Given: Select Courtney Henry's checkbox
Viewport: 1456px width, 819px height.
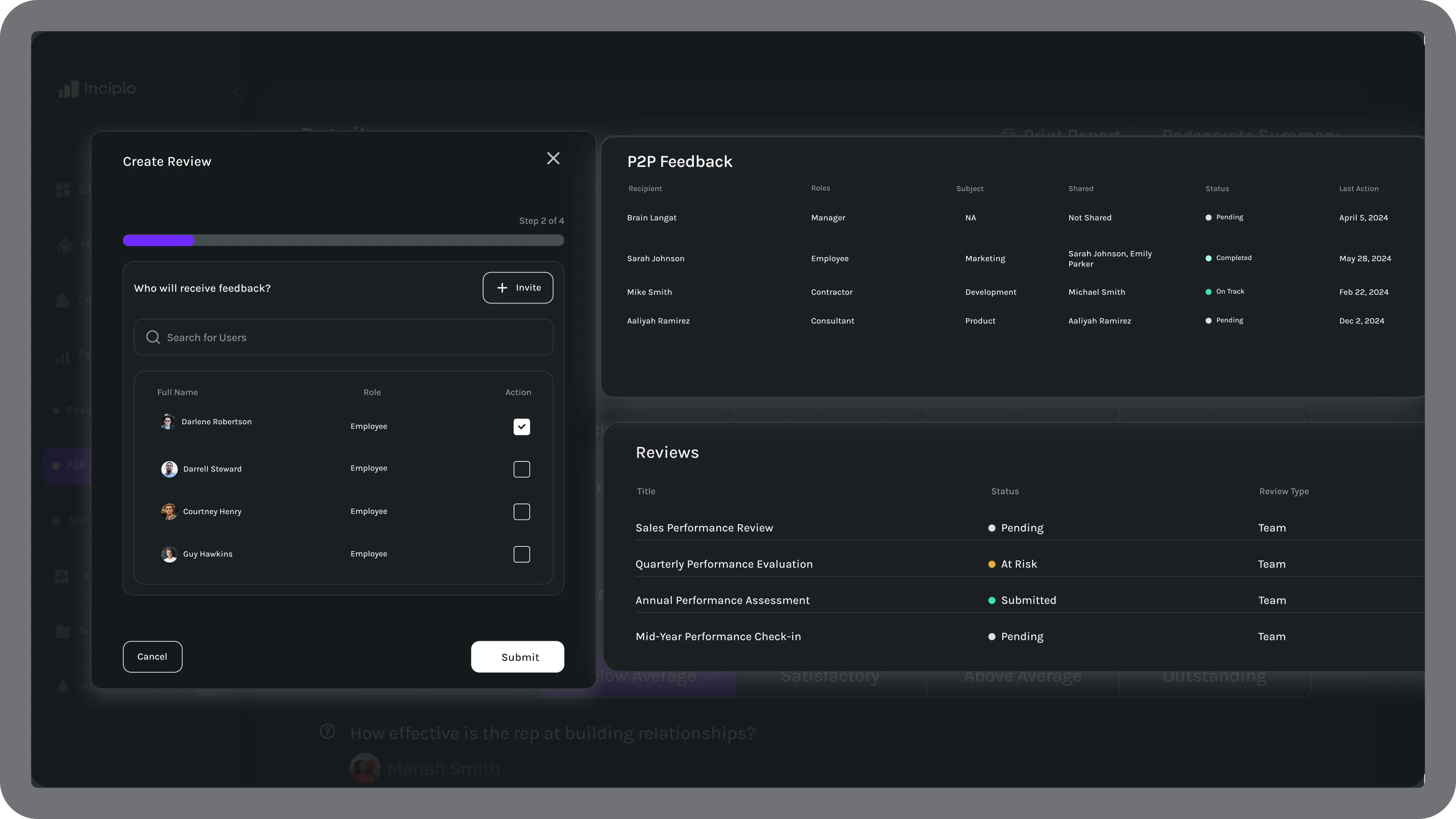Looking at the screenshot, I should pos(521,511).
